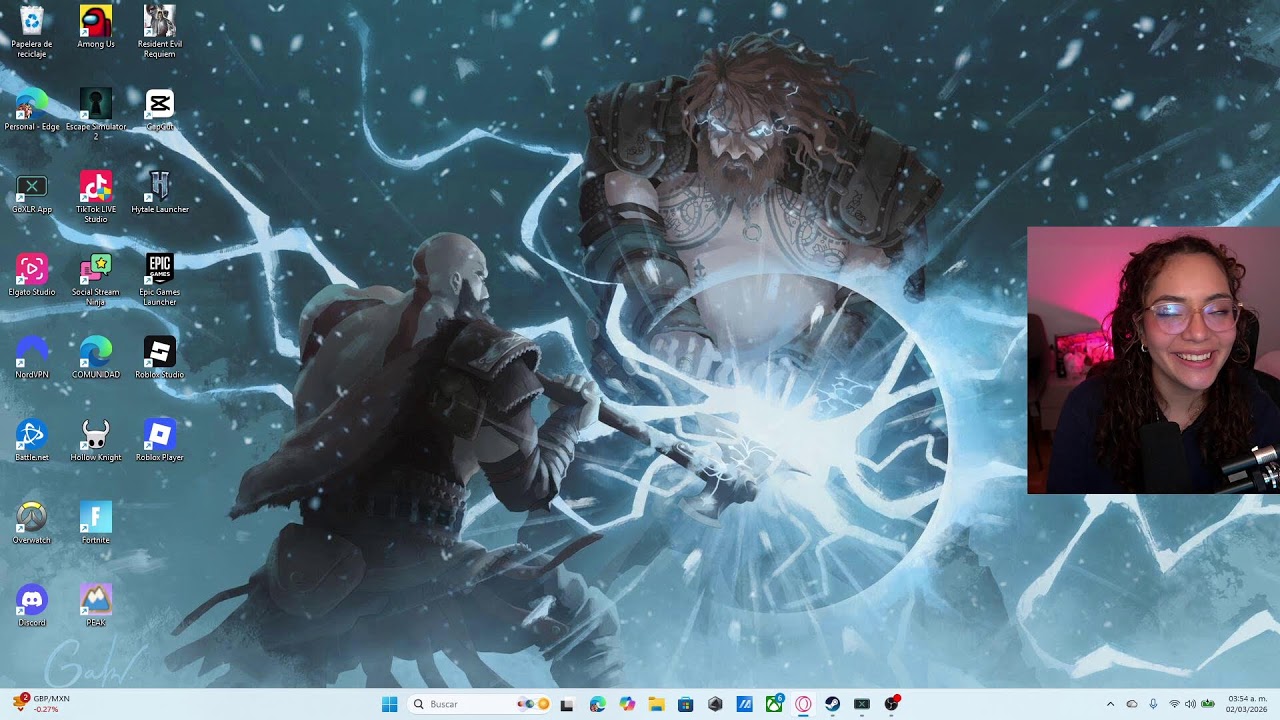Screen dimensions: 1280x720
Task: Click the webcam overlay of the streamer
Action: click(1153, 360)
